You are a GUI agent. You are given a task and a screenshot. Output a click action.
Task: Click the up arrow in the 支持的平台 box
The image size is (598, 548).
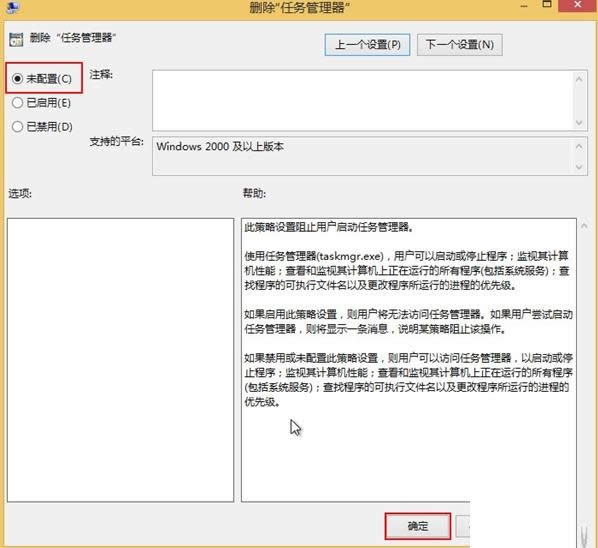[x=579, y=146]
